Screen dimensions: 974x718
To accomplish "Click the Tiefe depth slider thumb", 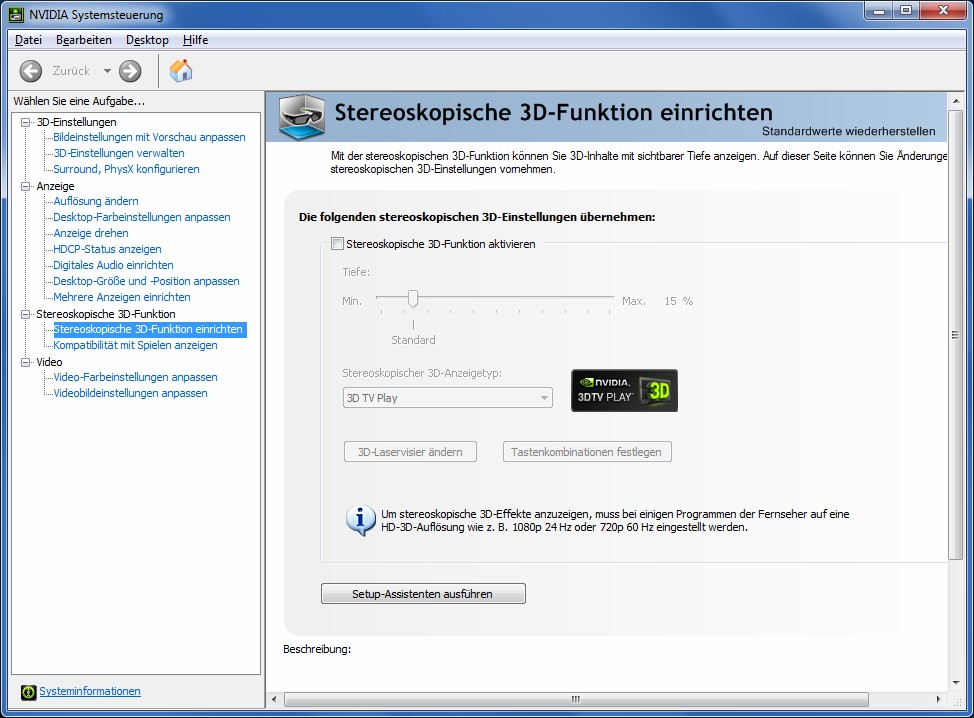I will tap(413, 299).
